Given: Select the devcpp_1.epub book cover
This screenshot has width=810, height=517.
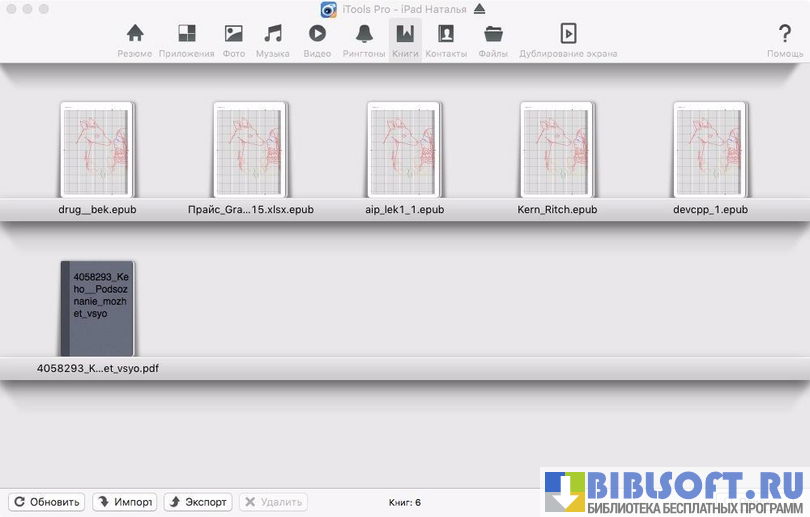Looking at the screenshot, I should (710, 149).
